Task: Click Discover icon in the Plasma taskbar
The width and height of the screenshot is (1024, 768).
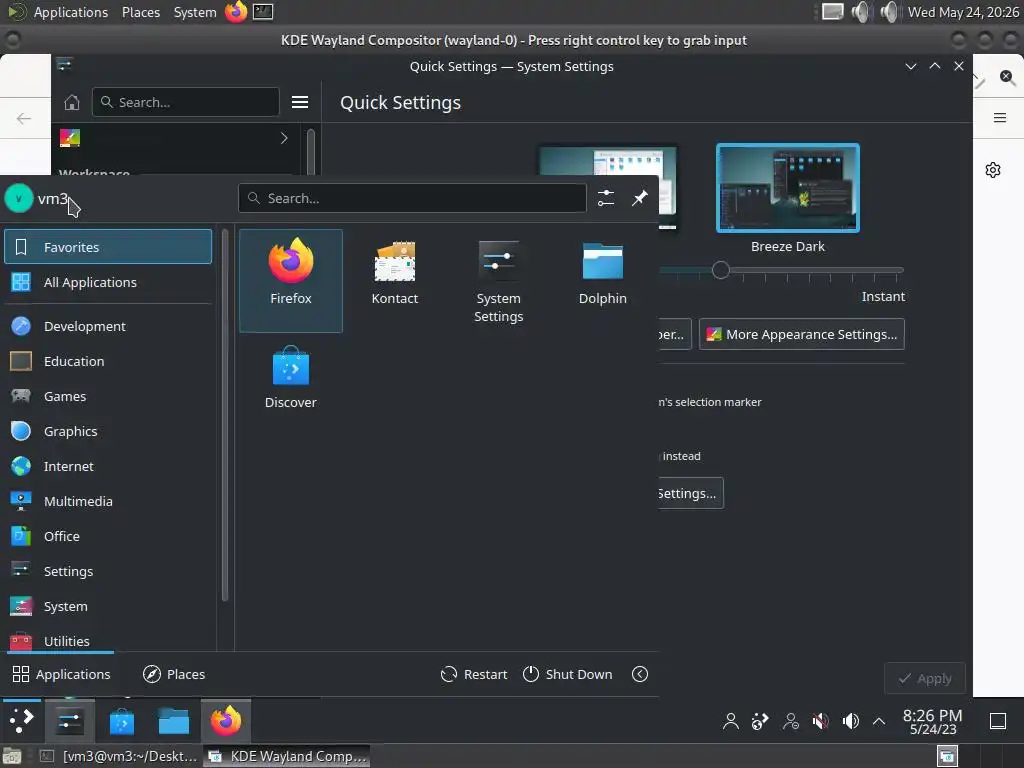Action: pos(121,721)
